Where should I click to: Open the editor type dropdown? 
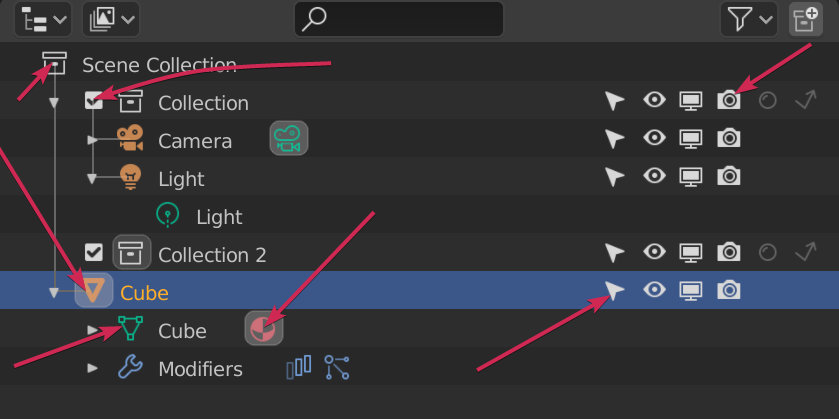point(43,19)
